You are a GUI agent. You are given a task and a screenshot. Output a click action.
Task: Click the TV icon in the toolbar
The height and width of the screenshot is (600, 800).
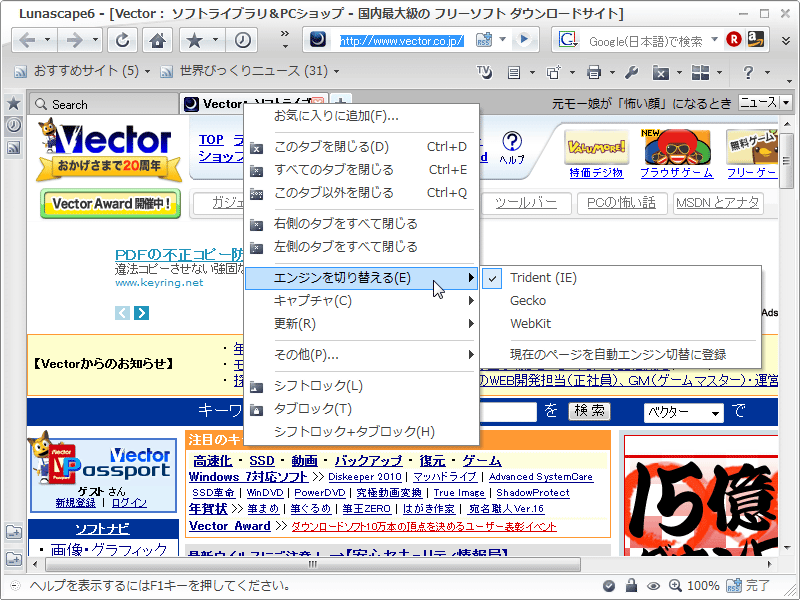484,72
